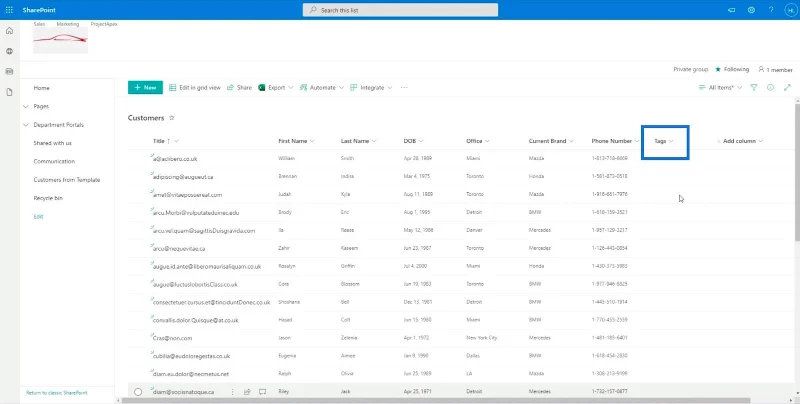Open comments for diam@sociisnatoque.ca row

click(x=263, y=392)
